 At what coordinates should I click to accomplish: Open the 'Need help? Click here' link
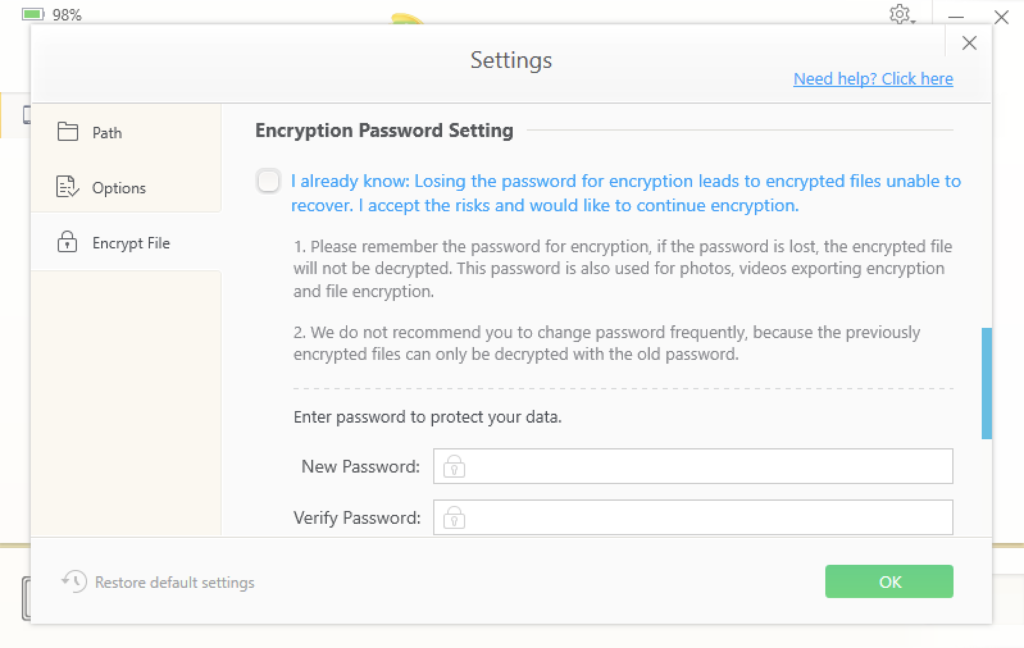coord(873,79)
